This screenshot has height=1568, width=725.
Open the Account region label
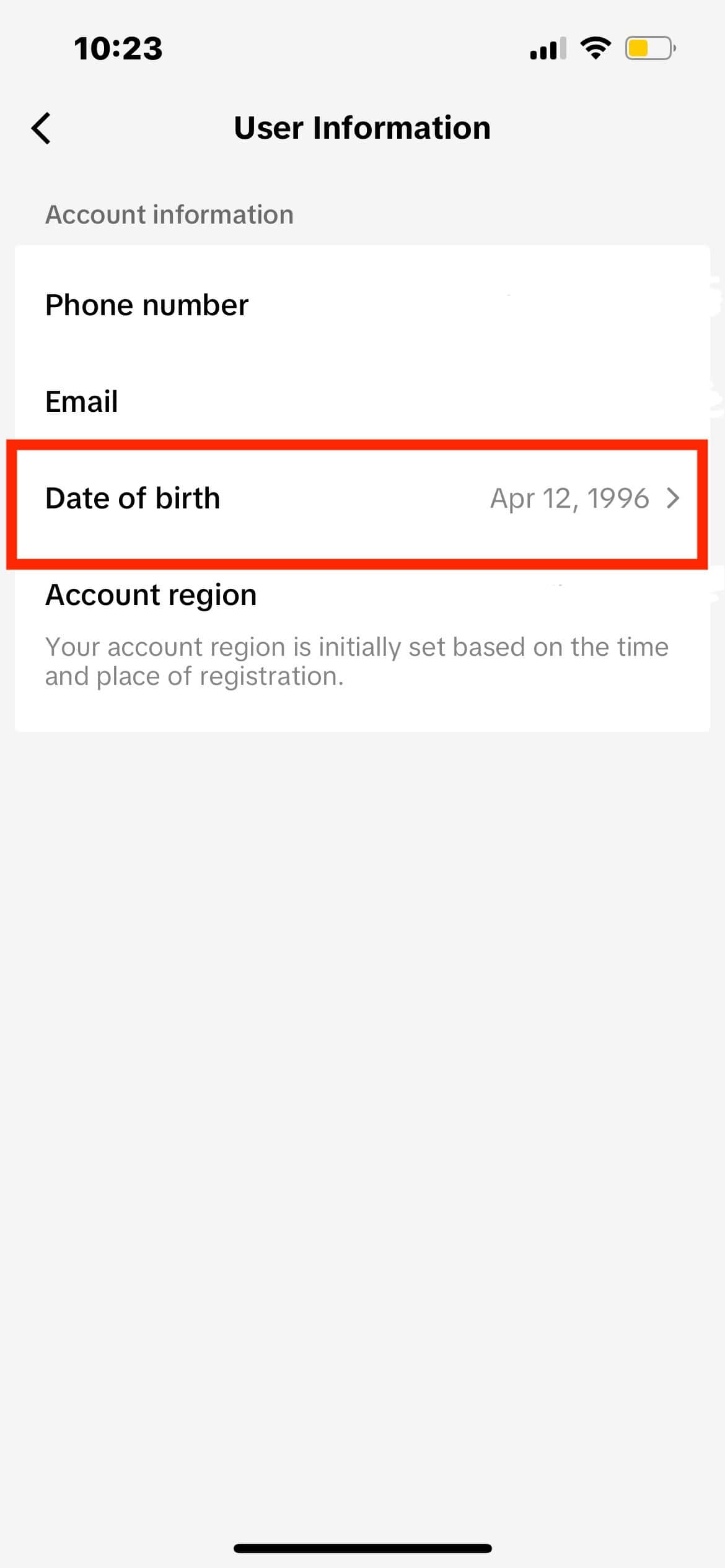151,595
